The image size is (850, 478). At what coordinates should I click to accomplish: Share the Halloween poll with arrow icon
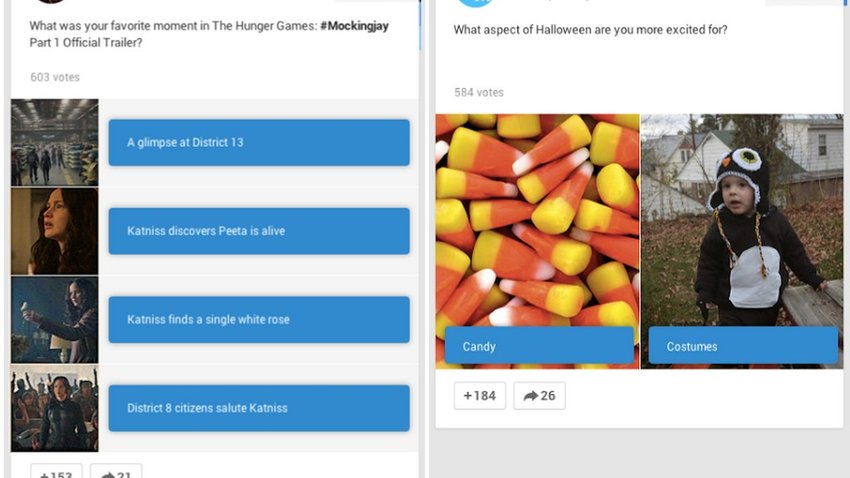pyautogui.click(x=539, y=396)
